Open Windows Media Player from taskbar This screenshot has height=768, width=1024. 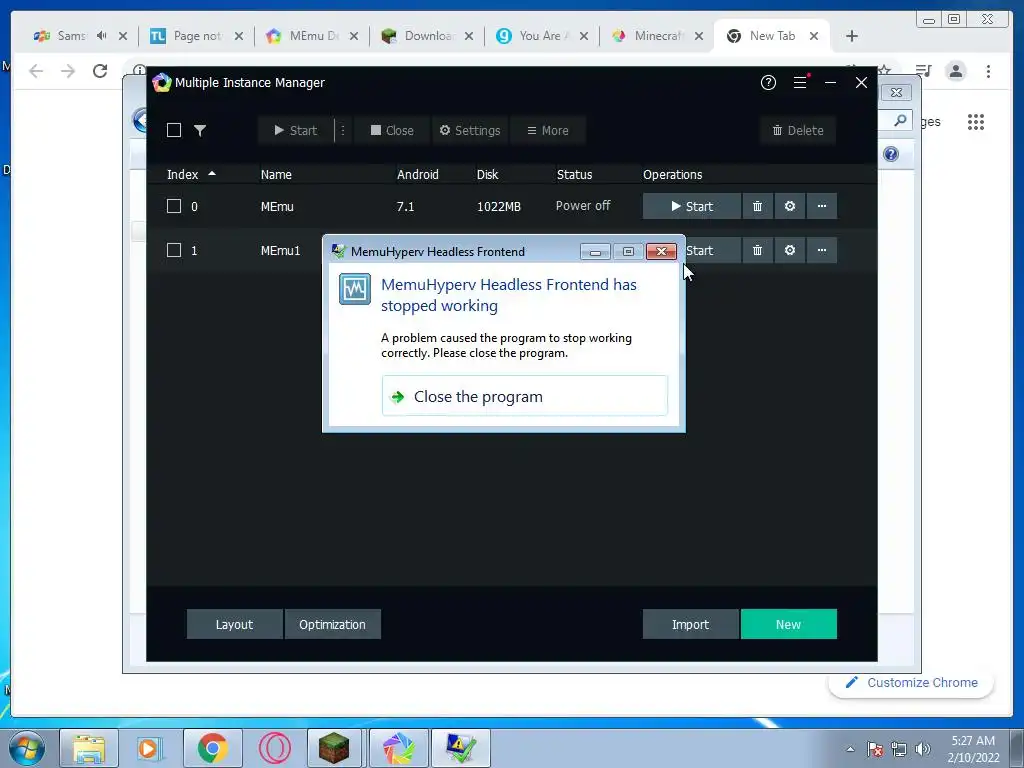[150, 748]
